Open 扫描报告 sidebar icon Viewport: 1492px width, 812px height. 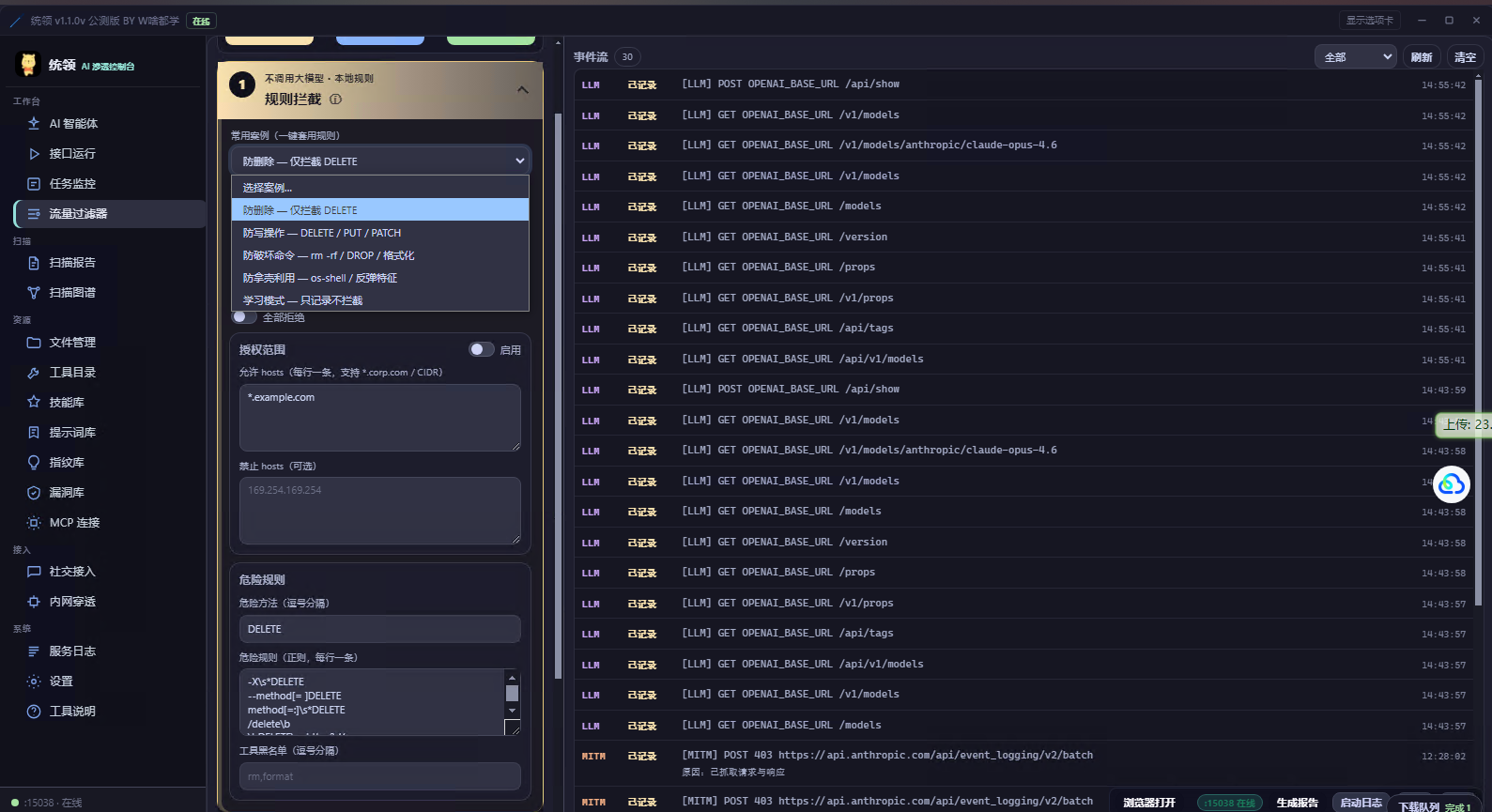click(34, 263)
